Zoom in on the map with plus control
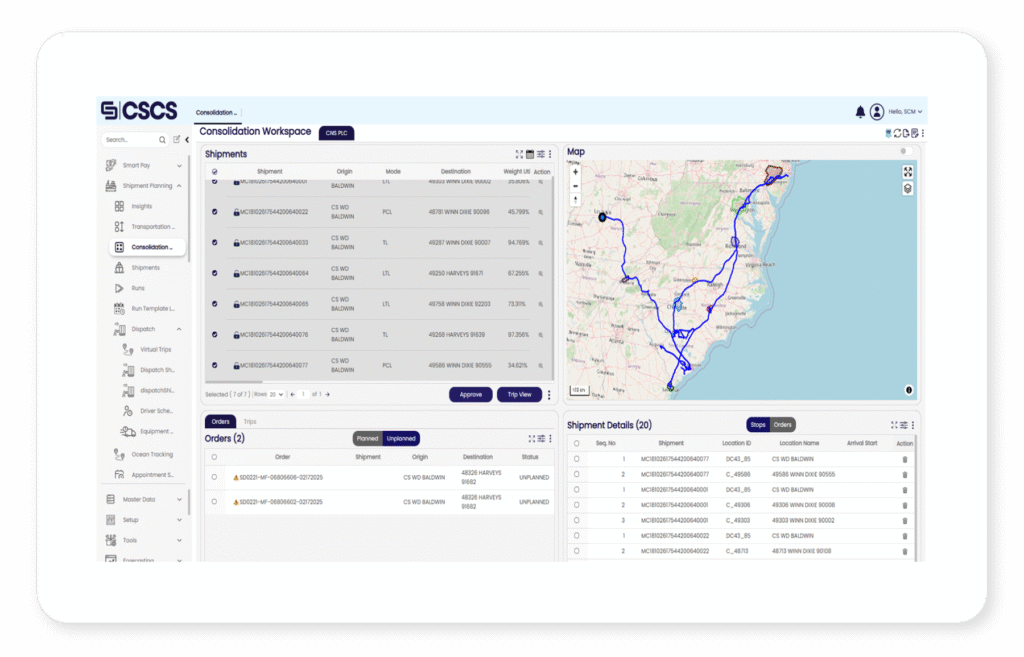The width and height of the screenshot is (1024, 657). (575, 172)
